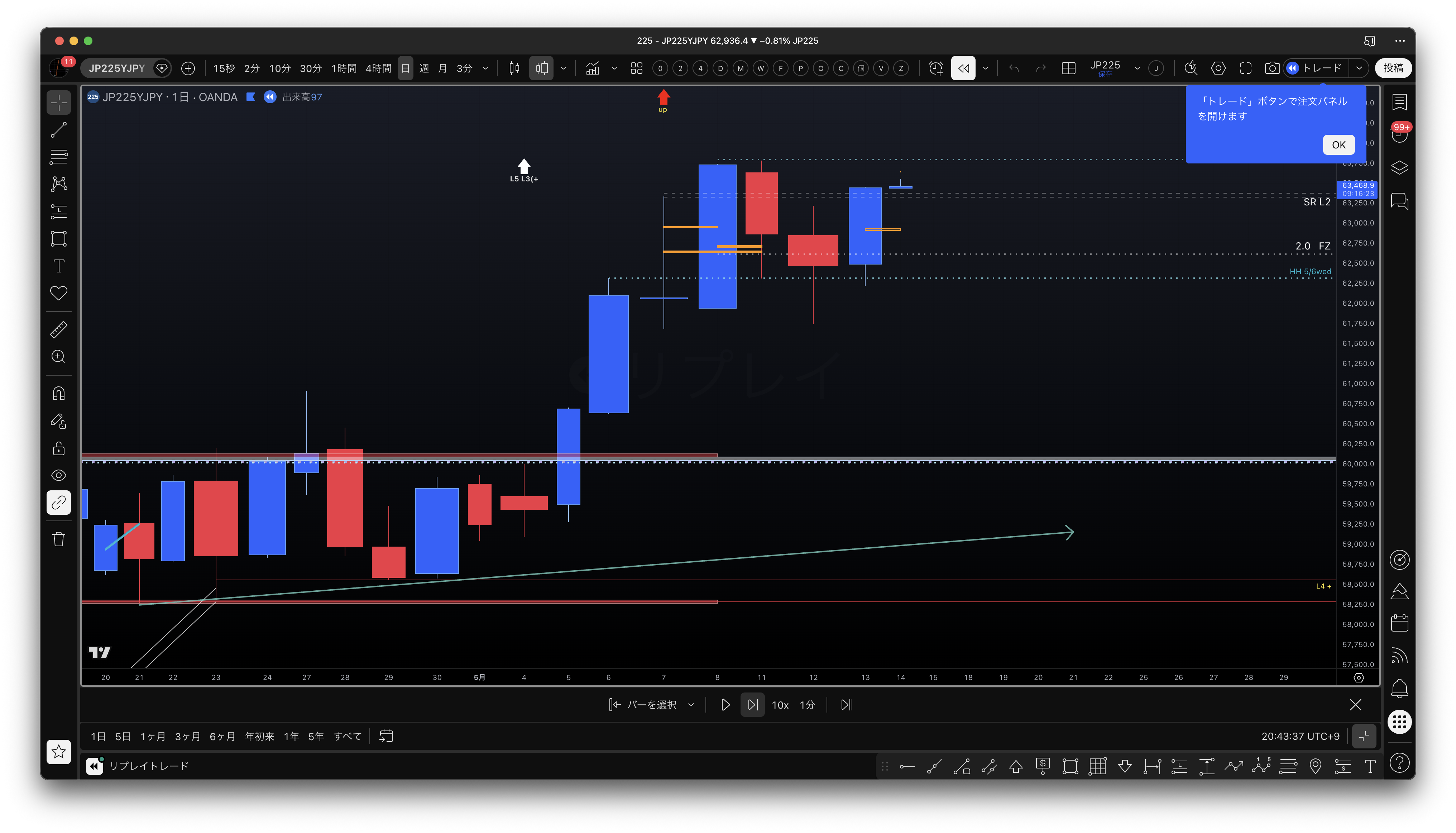This screenshot has height=833, width=1456.
Task: Switch to the 4時間 interval
Action: pos(378,68)
